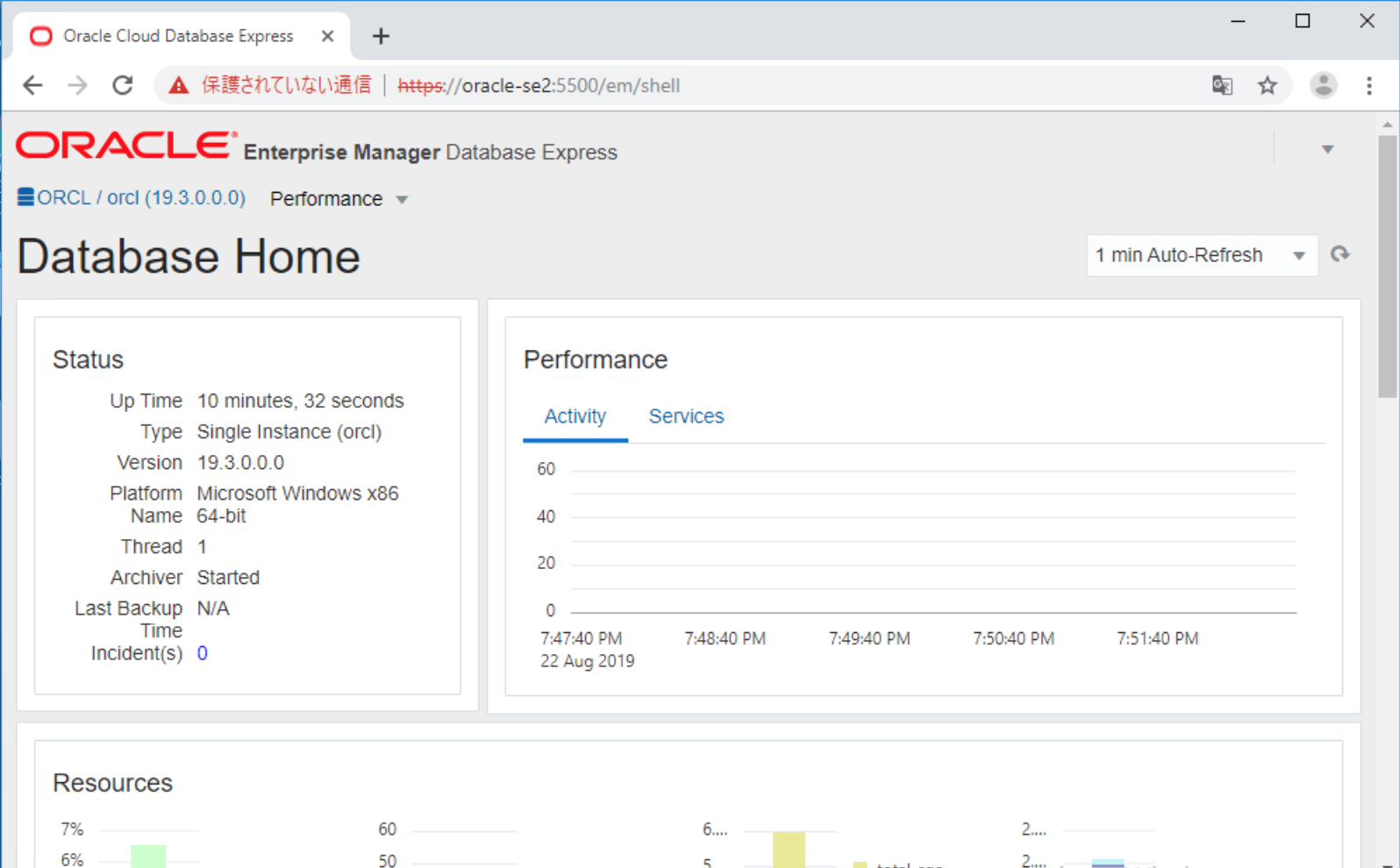
Task: Open Chrome three-dot menu
Action: click(1368, 85)
